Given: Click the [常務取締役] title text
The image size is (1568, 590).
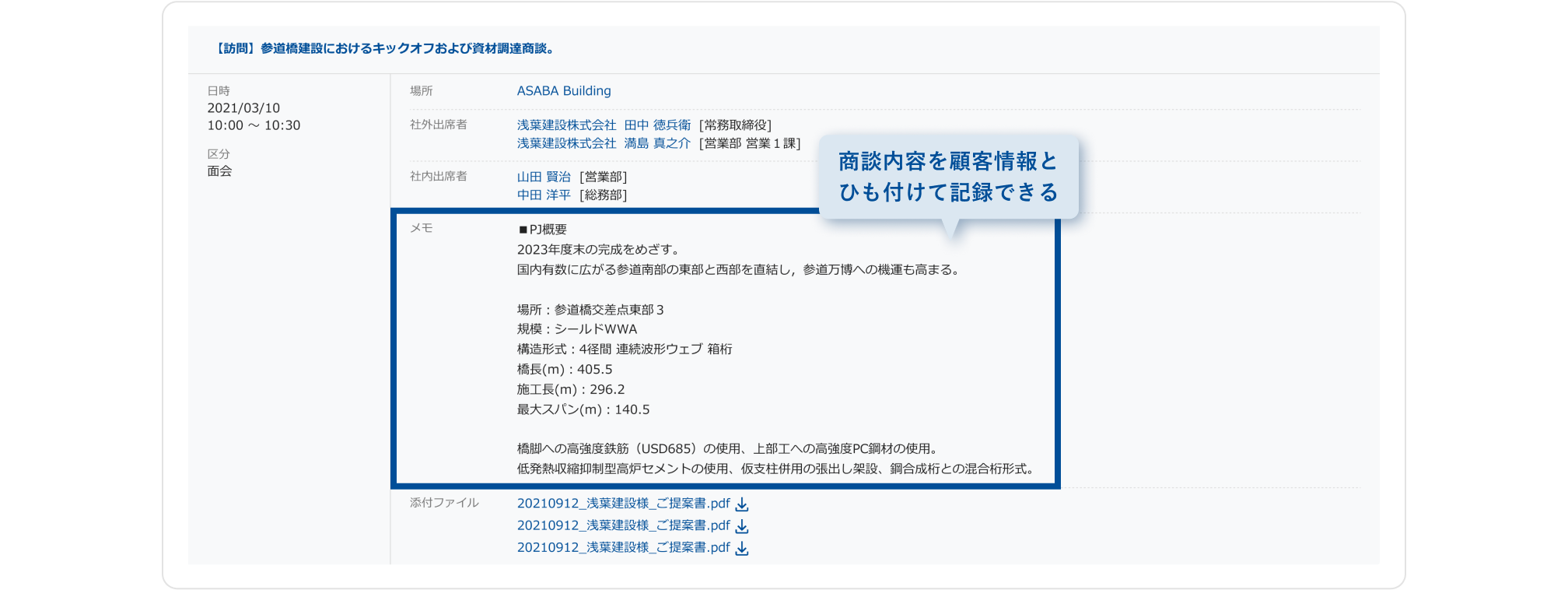Looking at the screenshot, I should point(735,125).
